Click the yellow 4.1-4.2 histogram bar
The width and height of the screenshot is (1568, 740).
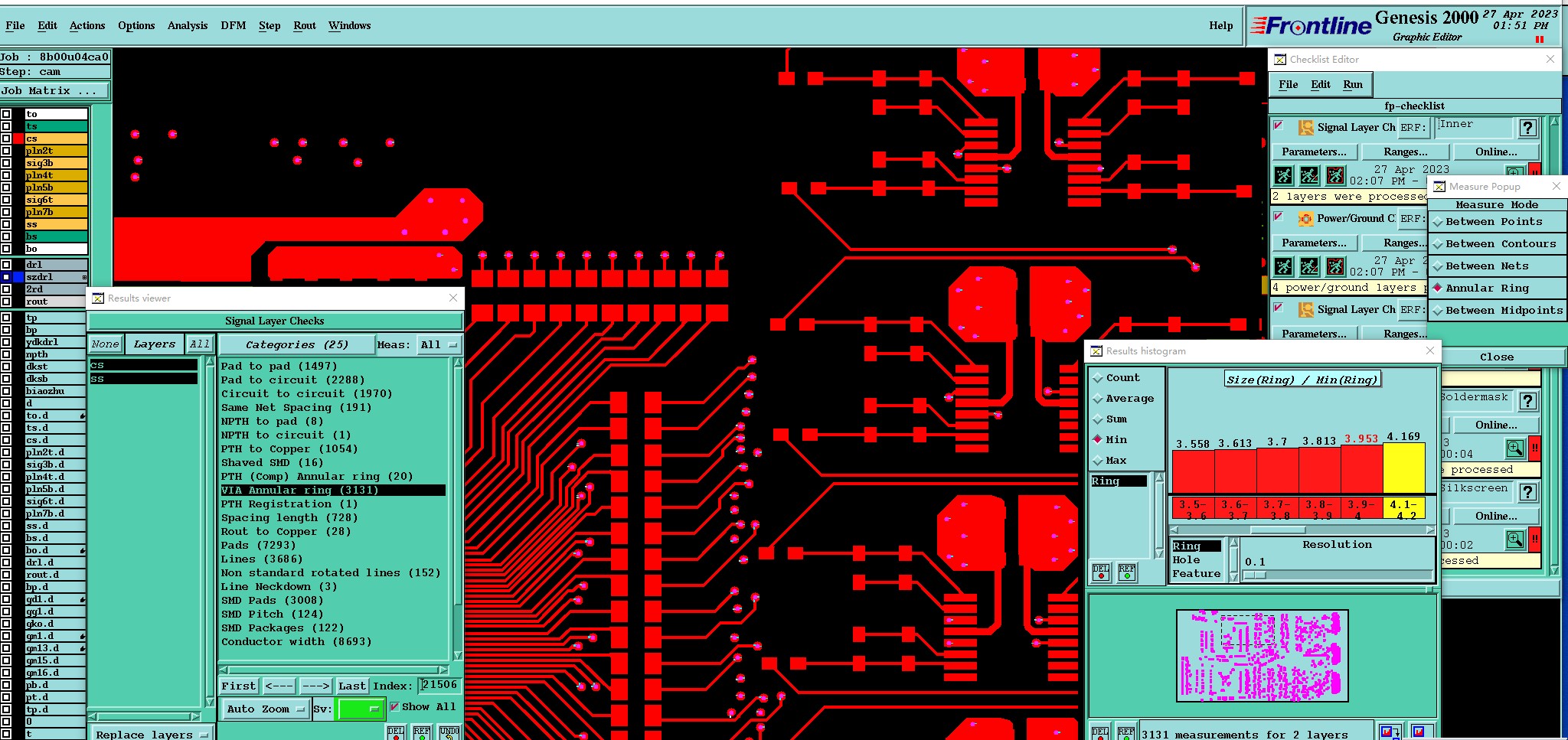point(1404,468)
